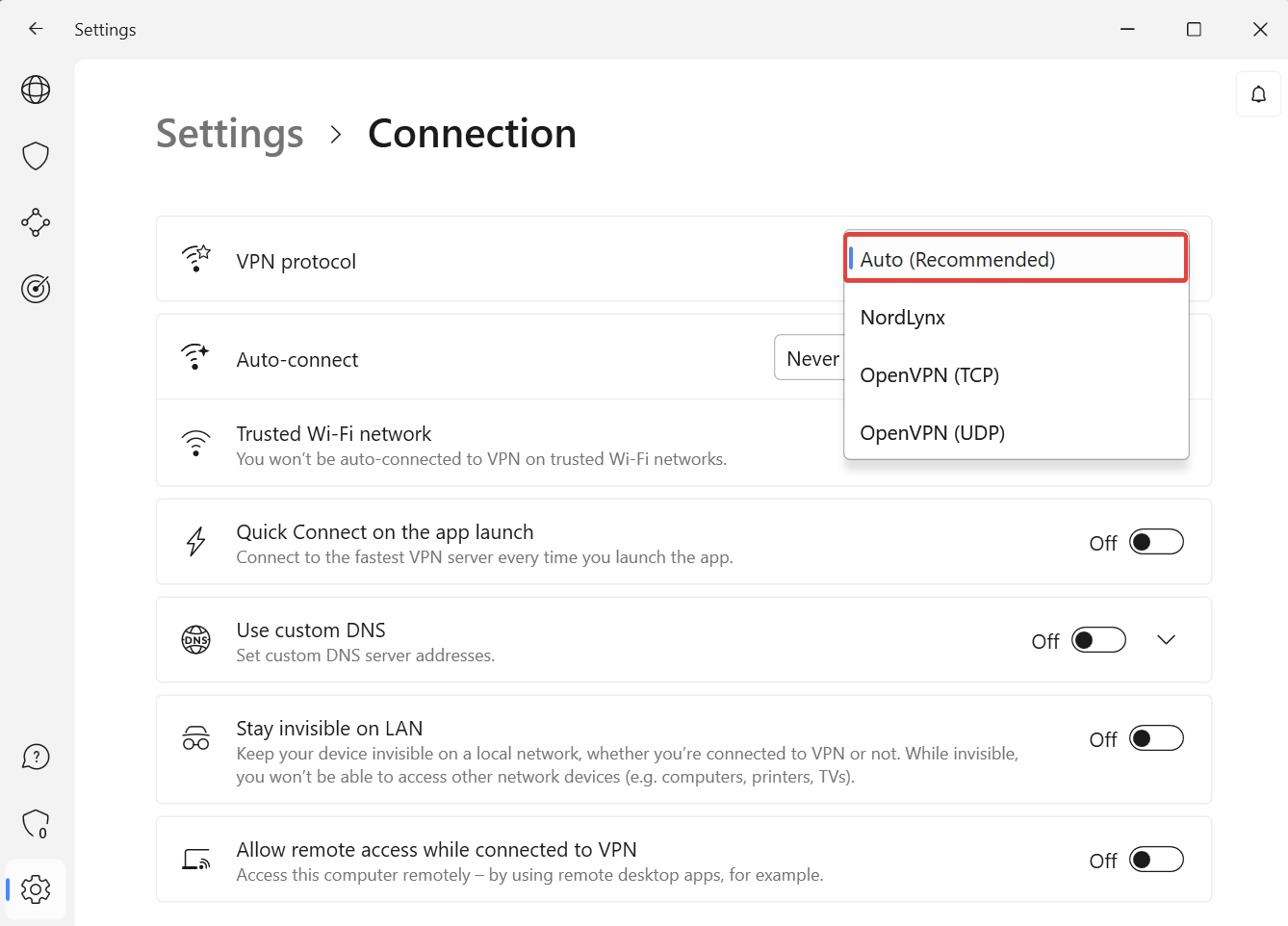Open the notifications bell
1288x926 pixels.
[1258, 93]
